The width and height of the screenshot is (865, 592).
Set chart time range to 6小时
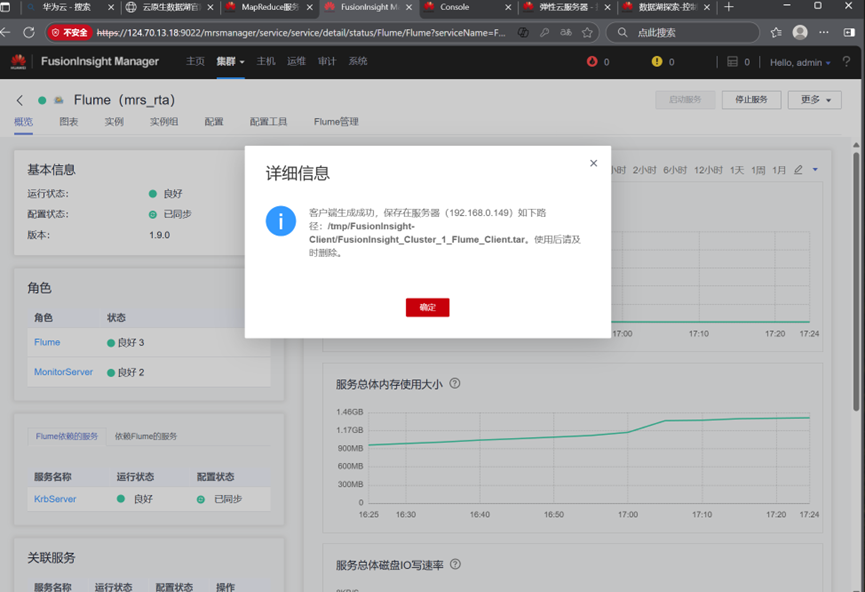[x=675, y=170]
